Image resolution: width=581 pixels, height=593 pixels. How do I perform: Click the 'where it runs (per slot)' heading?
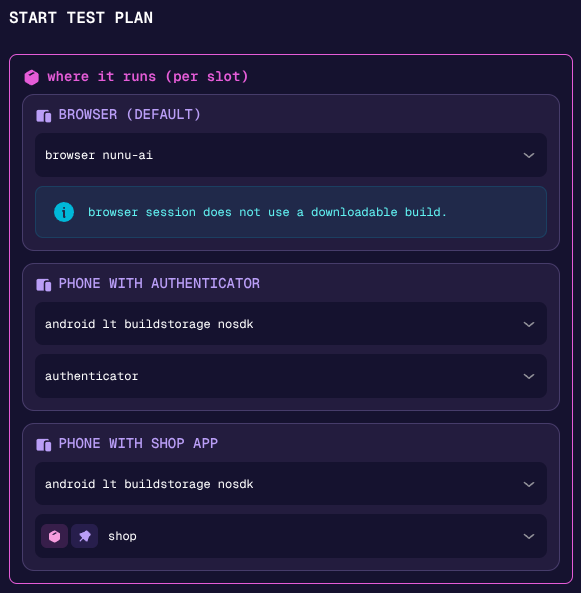click(x=148, y=77)
